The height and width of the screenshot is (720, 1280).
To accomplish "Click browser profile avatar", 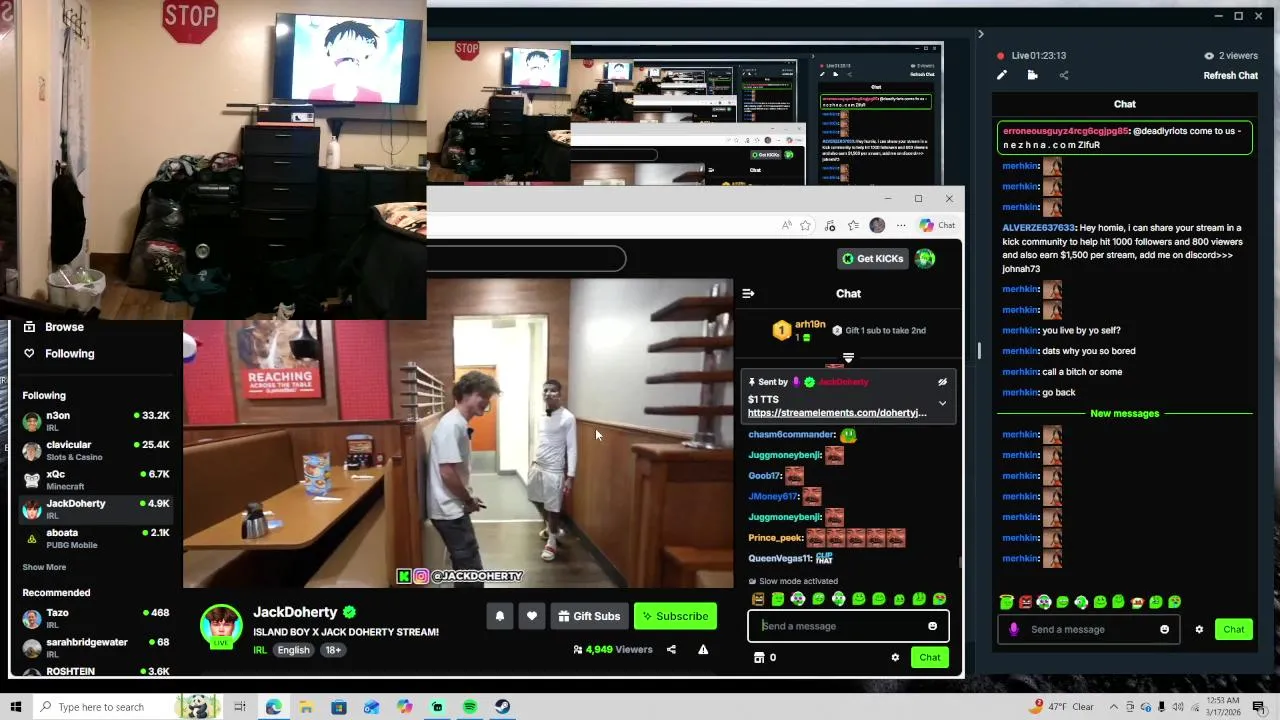I will [877, 225].
